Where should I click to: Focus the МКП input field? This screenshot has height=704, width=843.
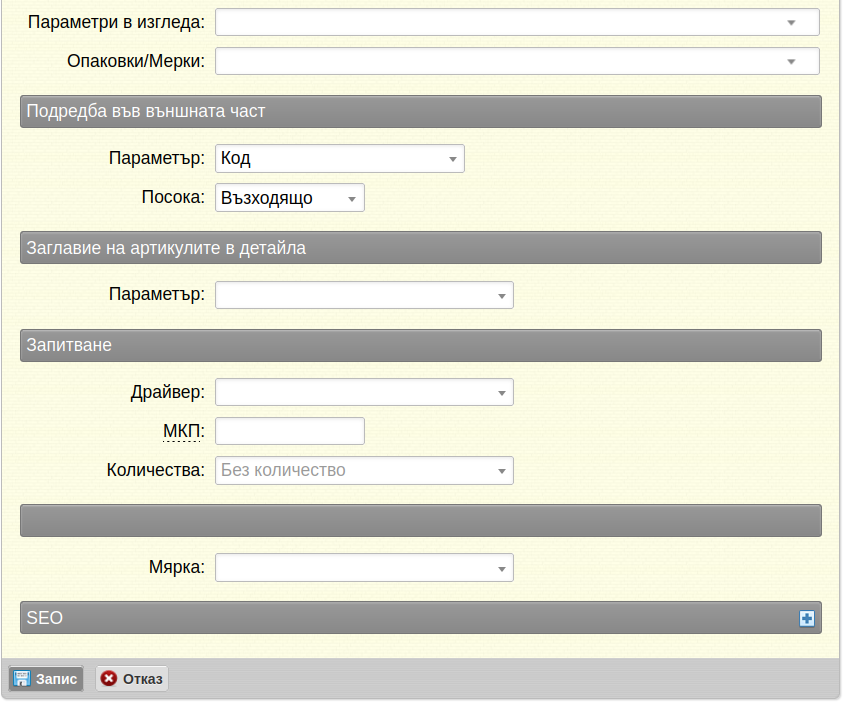[x=290, y=431]
